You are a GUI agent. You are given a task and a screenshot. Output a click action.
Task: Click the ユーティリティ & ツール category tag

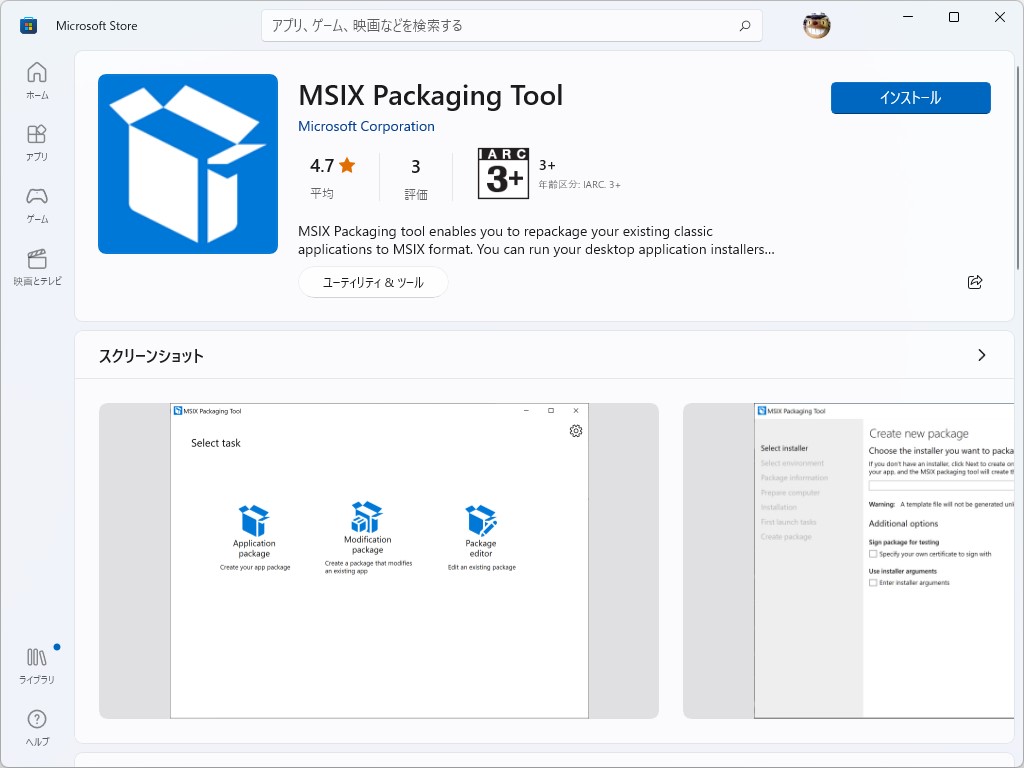(x=373, y=283)
